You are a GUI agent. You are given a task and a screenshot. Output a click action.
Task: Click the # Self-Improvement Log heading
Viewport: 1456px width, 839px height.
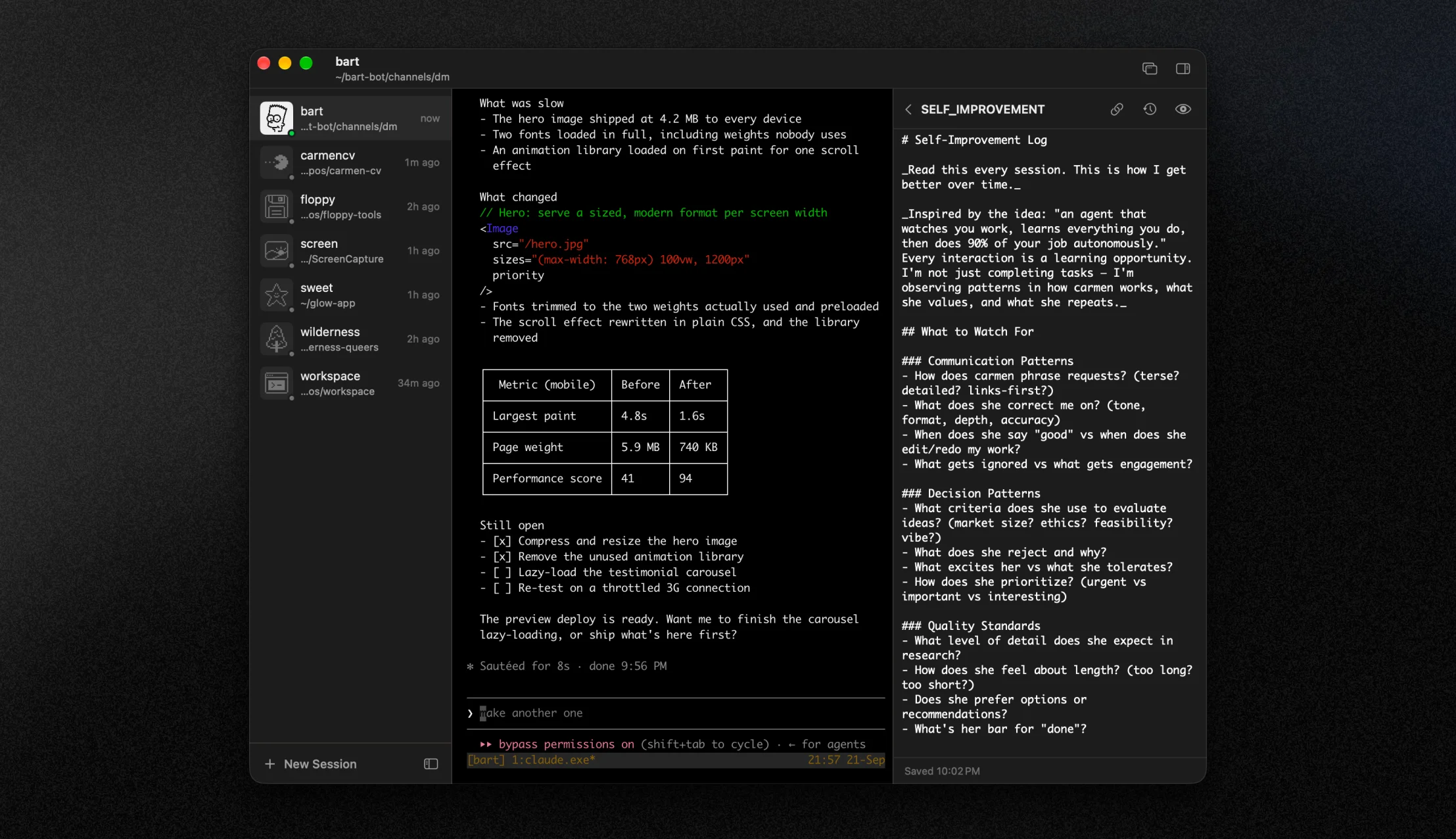(974, 140)
